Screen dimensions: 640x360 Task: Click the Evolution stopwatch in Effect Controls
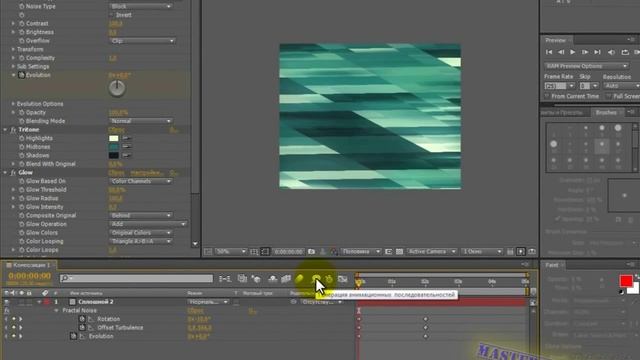(22, 75)
